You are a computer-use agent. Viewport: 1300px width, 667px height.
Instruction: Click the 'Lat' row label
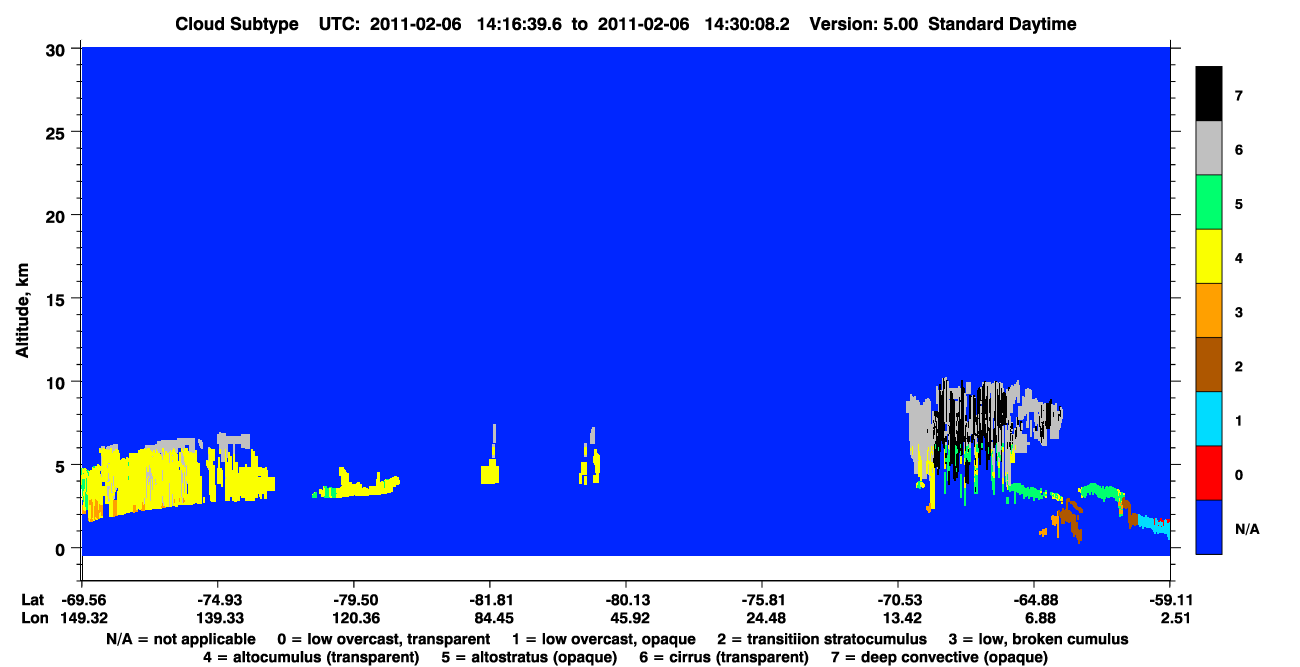pos(32,600)
